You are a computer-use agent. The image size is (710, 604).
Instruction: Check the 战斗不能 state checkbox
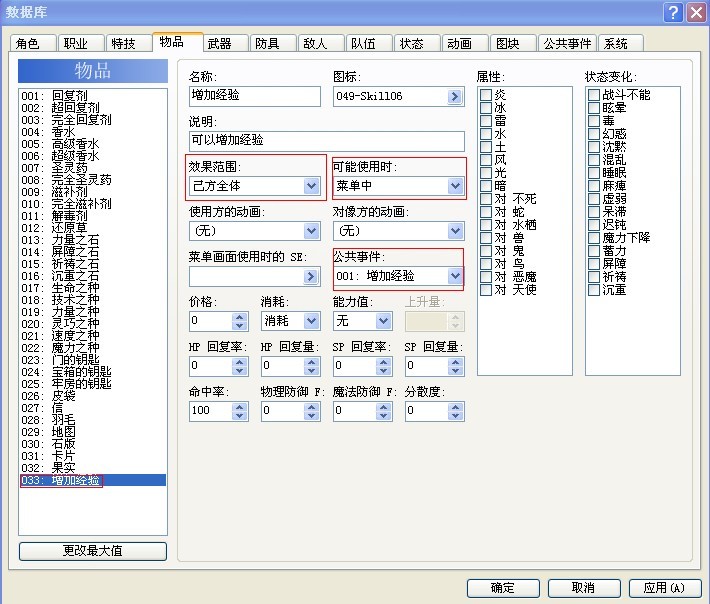coord(594,95)
